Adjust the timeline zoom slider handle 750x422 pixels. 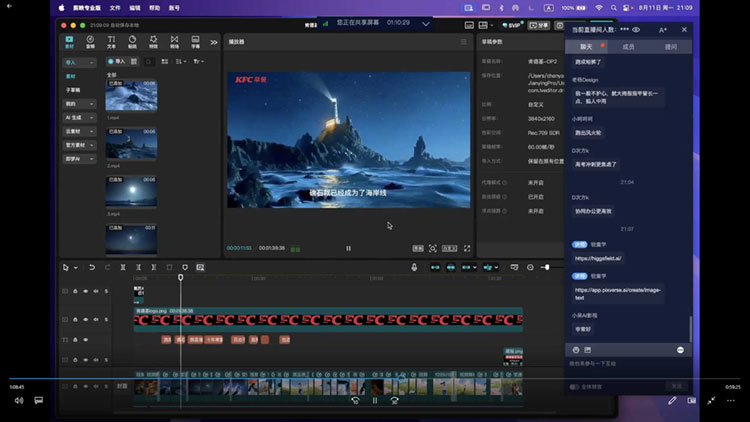pyautogui.click(x=547, y=267)
